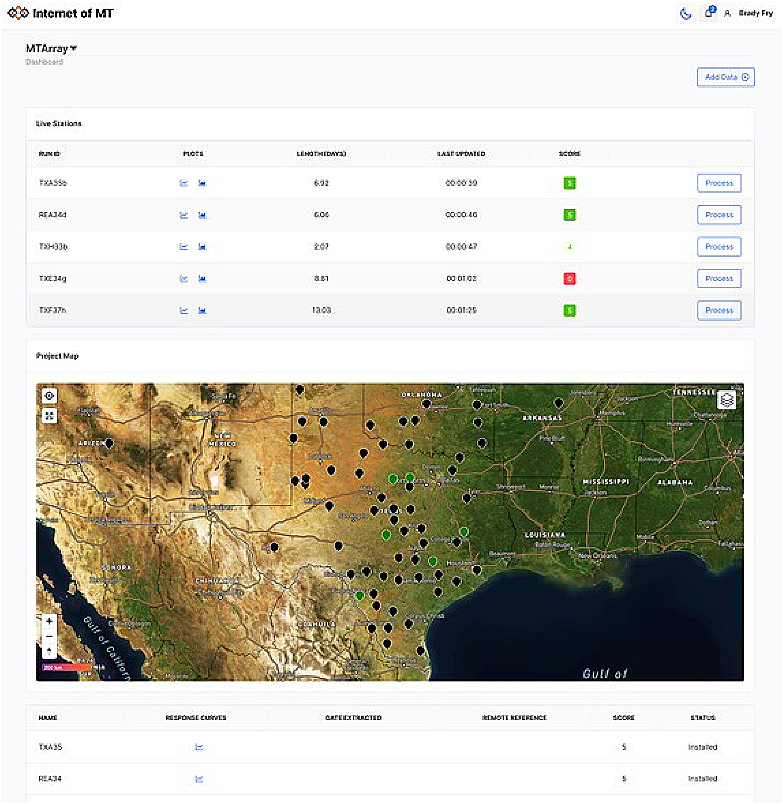Select the station marker near Memphis

559,403
